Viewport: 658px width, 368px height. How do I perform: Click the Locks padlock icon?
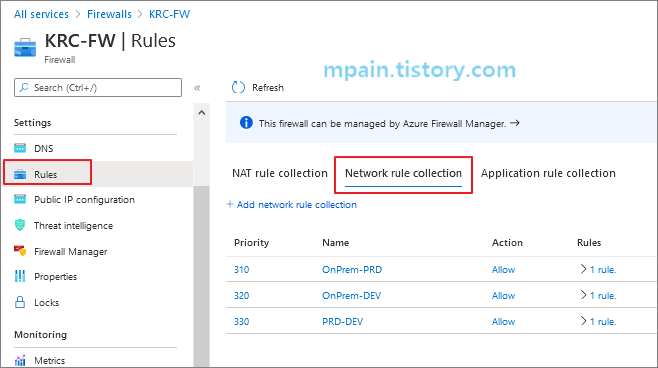(20, 302)
